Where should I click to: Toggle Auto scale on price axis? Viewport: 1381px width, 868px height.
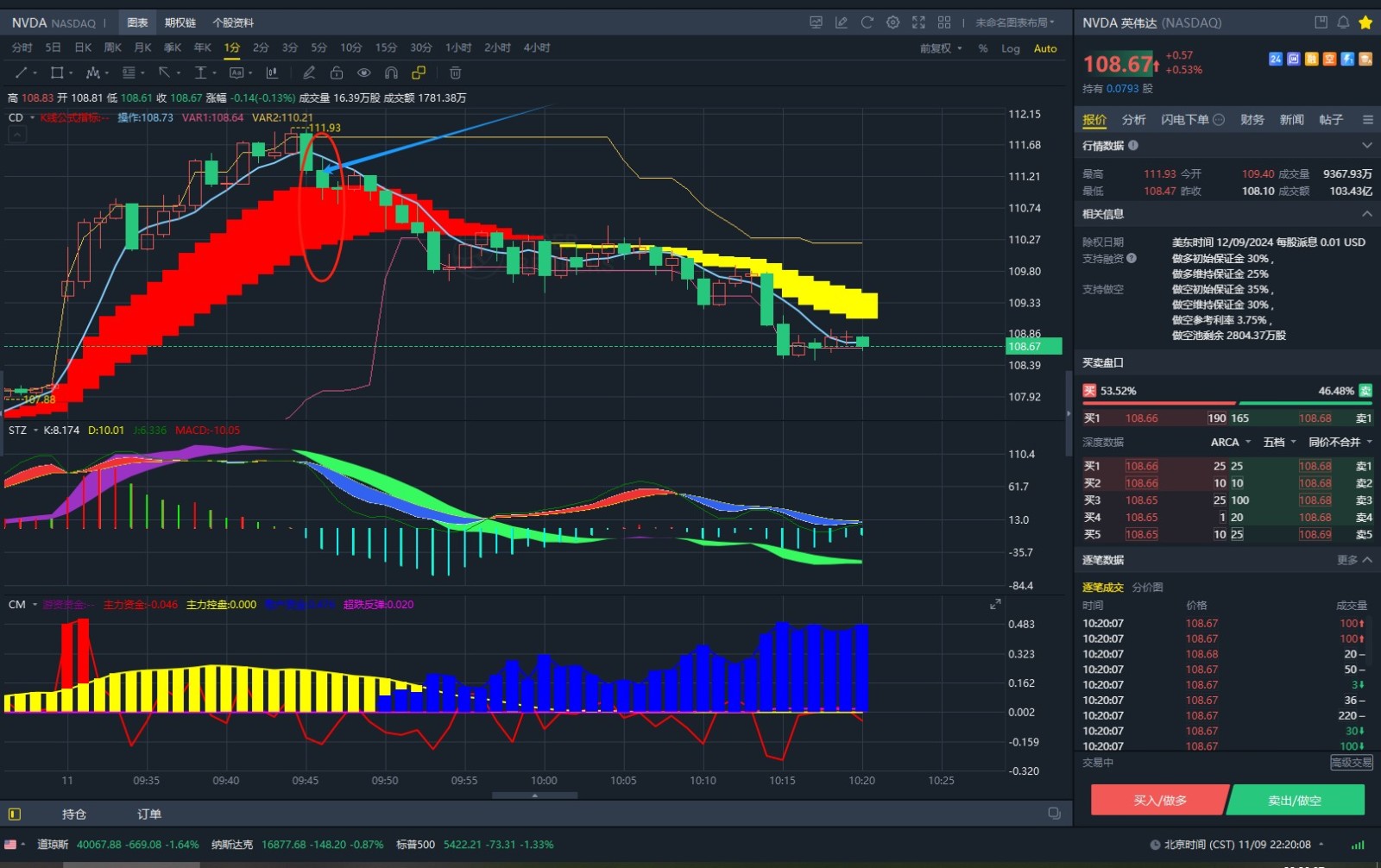point(1045,48)
